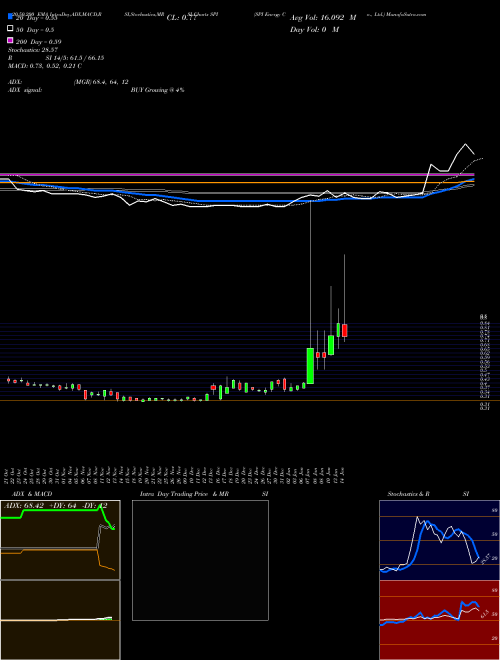Click the last red candlestick on the chart
This screenshot has height=660, width=500.
click(345, 330)
